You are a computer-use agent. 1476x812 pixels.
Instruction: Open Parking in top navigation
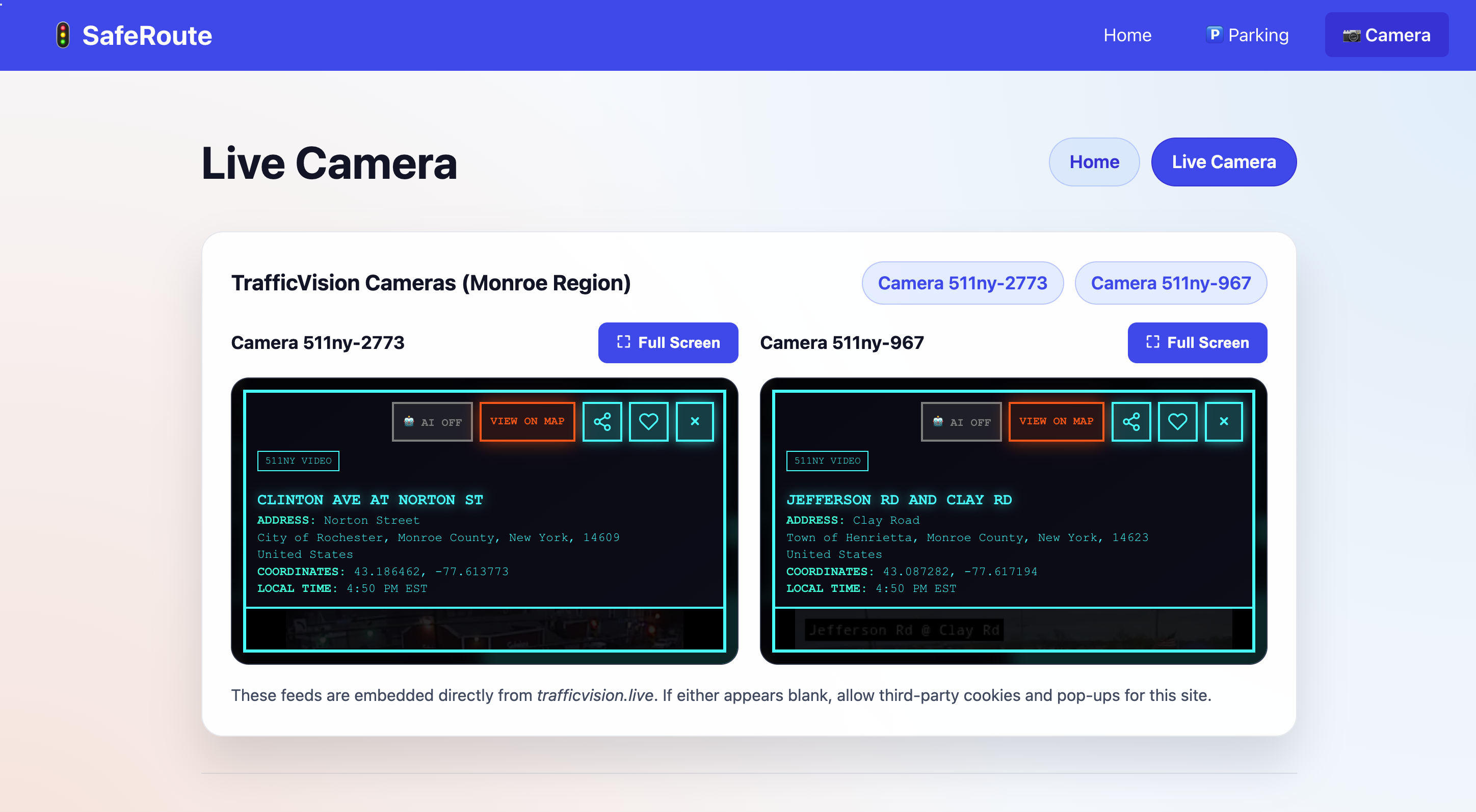[1247, 36]
